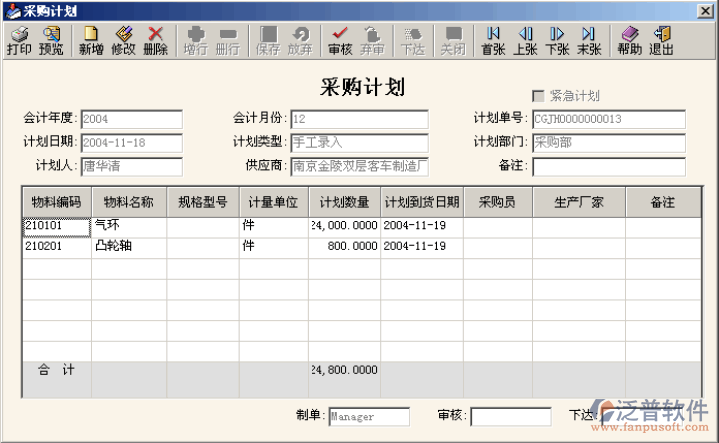Close the 采购计划 window
The height and width of the screenshot is (443, 719).
pyautogui.click(x=707, y=10)
